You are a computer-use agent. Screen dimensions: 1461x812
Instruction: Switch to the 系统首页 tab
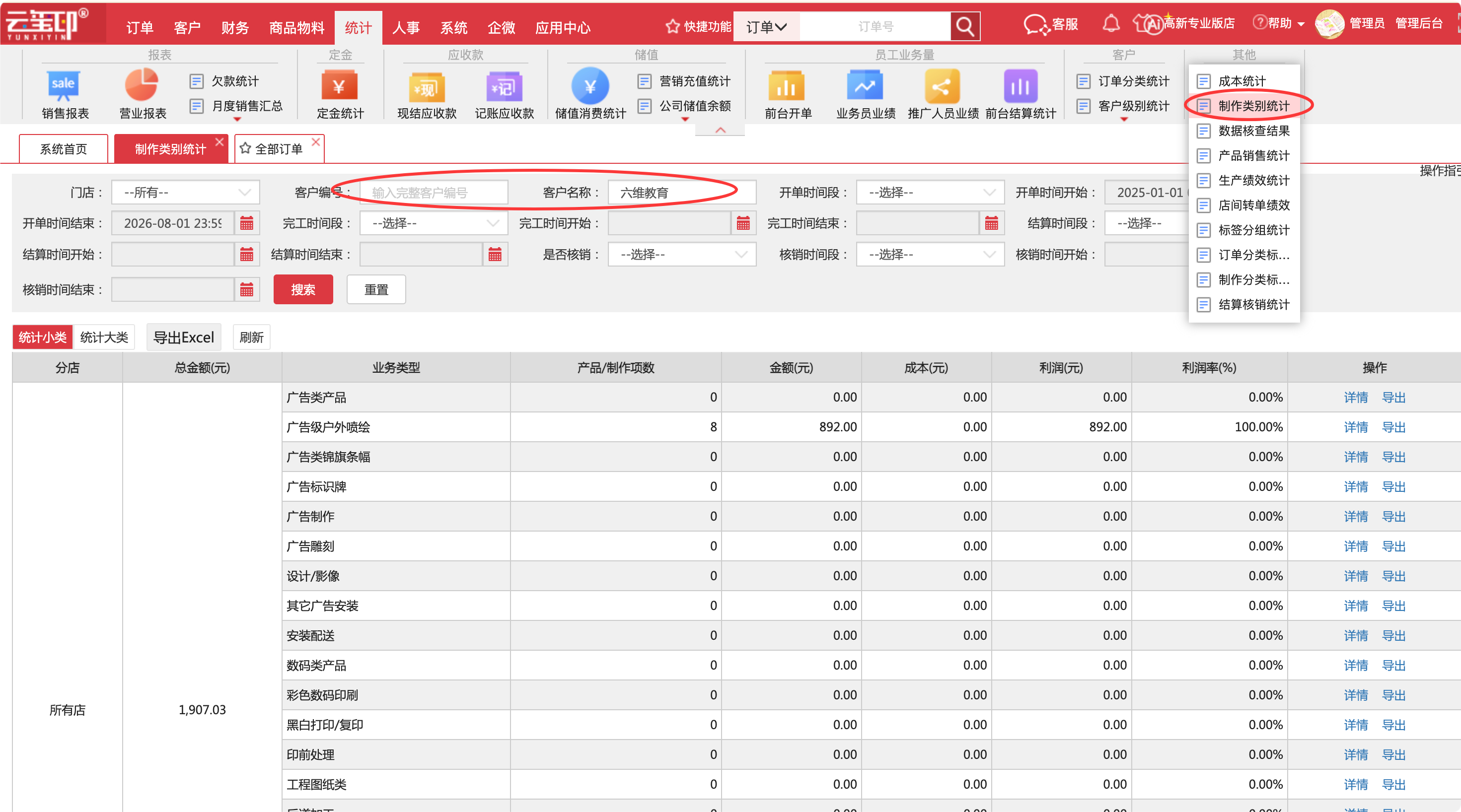click(64, 148)
